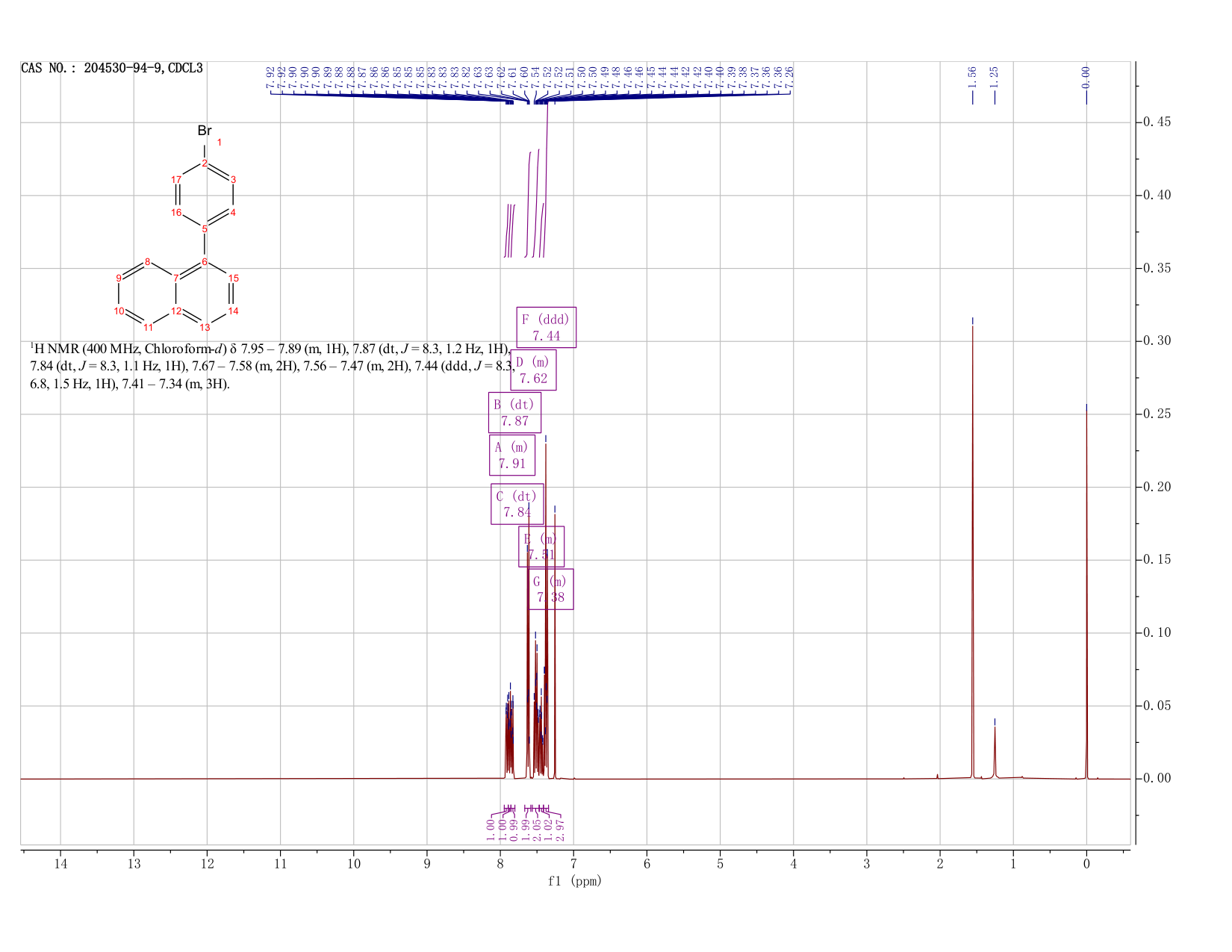Select the multiplet box G (m) 7.38
1232x952 pixels.
tap(551, 589)
